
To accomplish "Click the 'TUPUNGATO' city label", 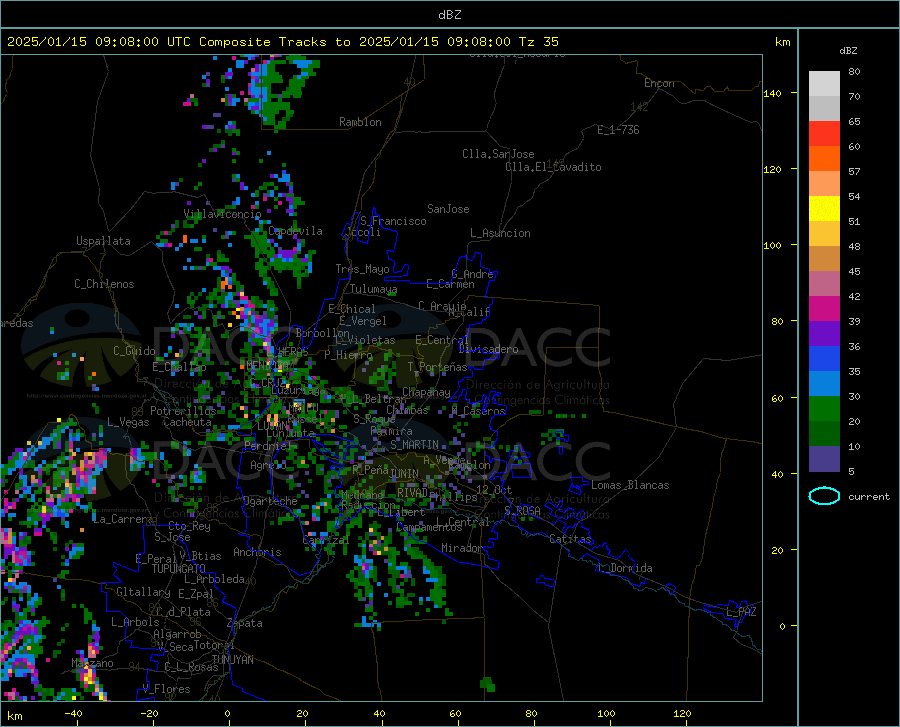I will tap(179, 569).
